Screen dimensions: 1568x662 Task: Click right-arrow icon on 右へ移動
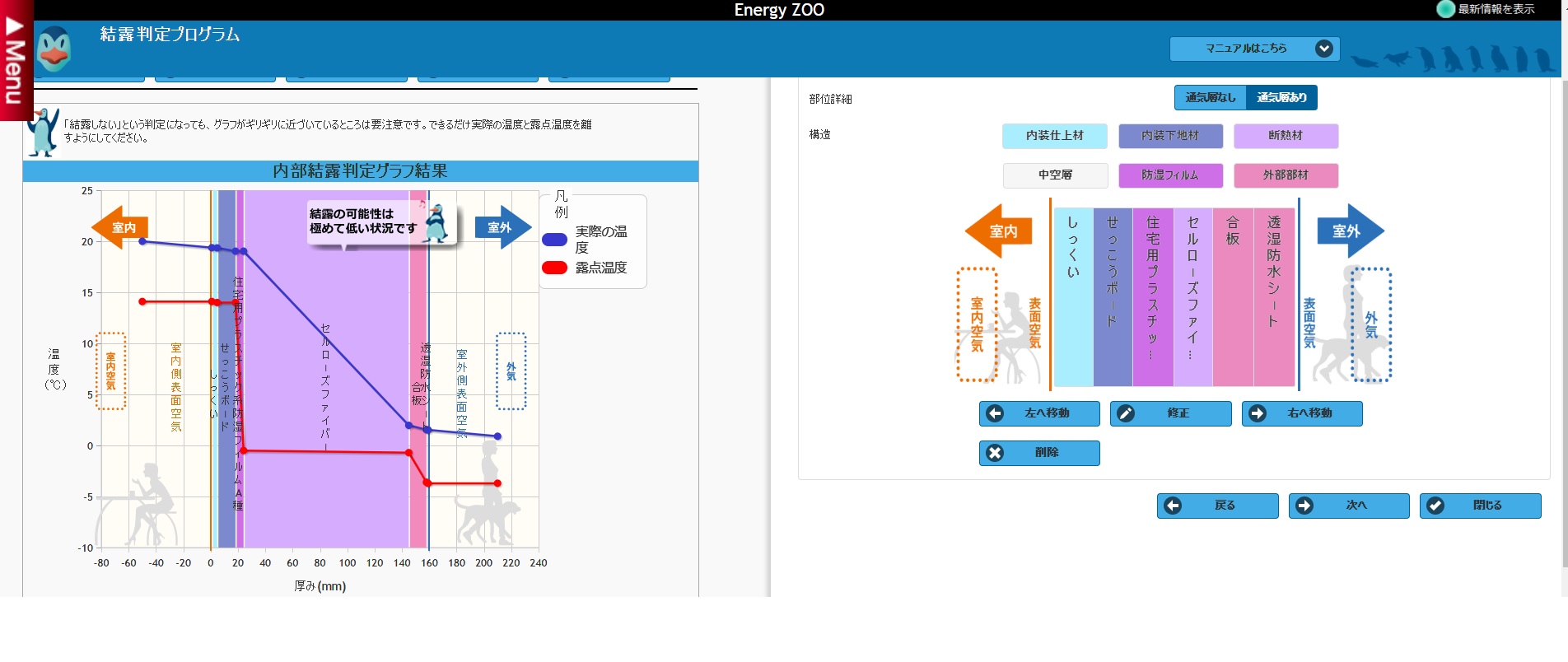click(1258, 413)
